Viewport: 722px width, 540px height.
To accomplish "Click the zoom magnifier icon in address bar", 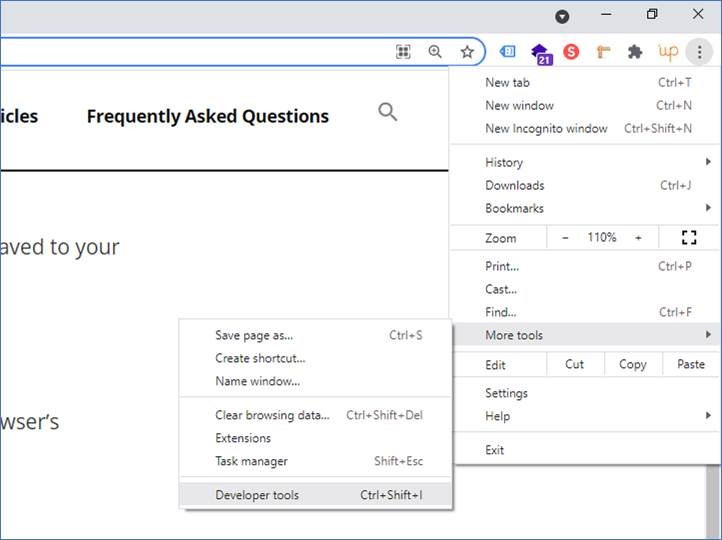I will tap(435, 52).
